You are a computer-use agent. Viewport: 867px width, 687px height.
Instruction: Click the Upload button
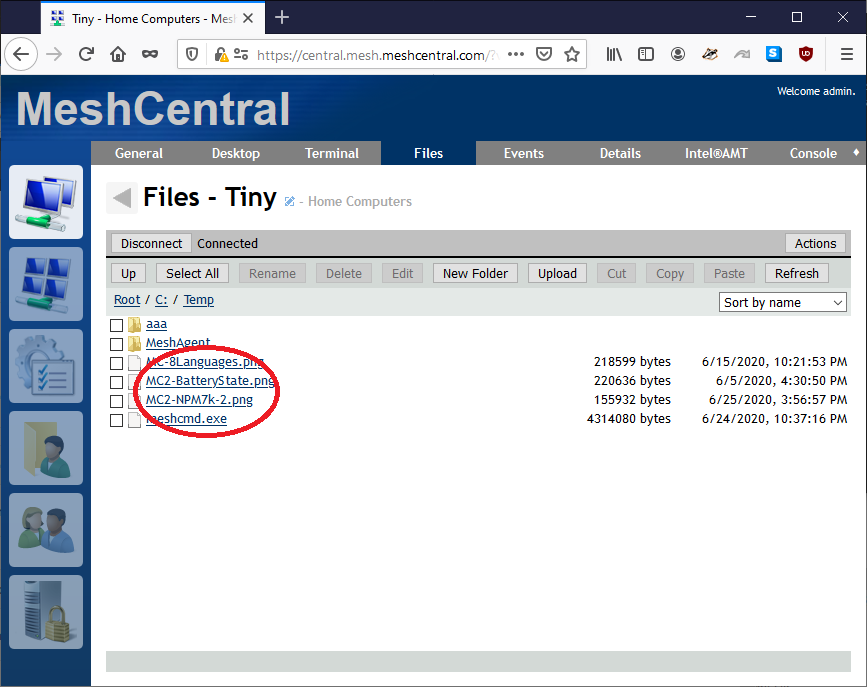[x=557, y=272]
